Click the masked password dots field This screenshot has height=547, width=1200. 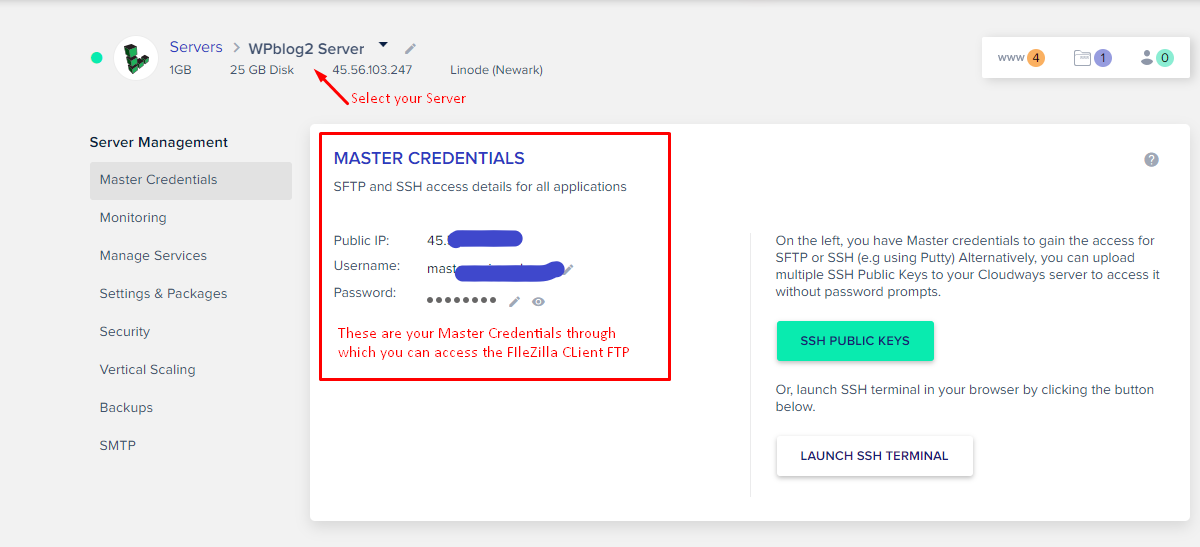(x=462, y=300)
